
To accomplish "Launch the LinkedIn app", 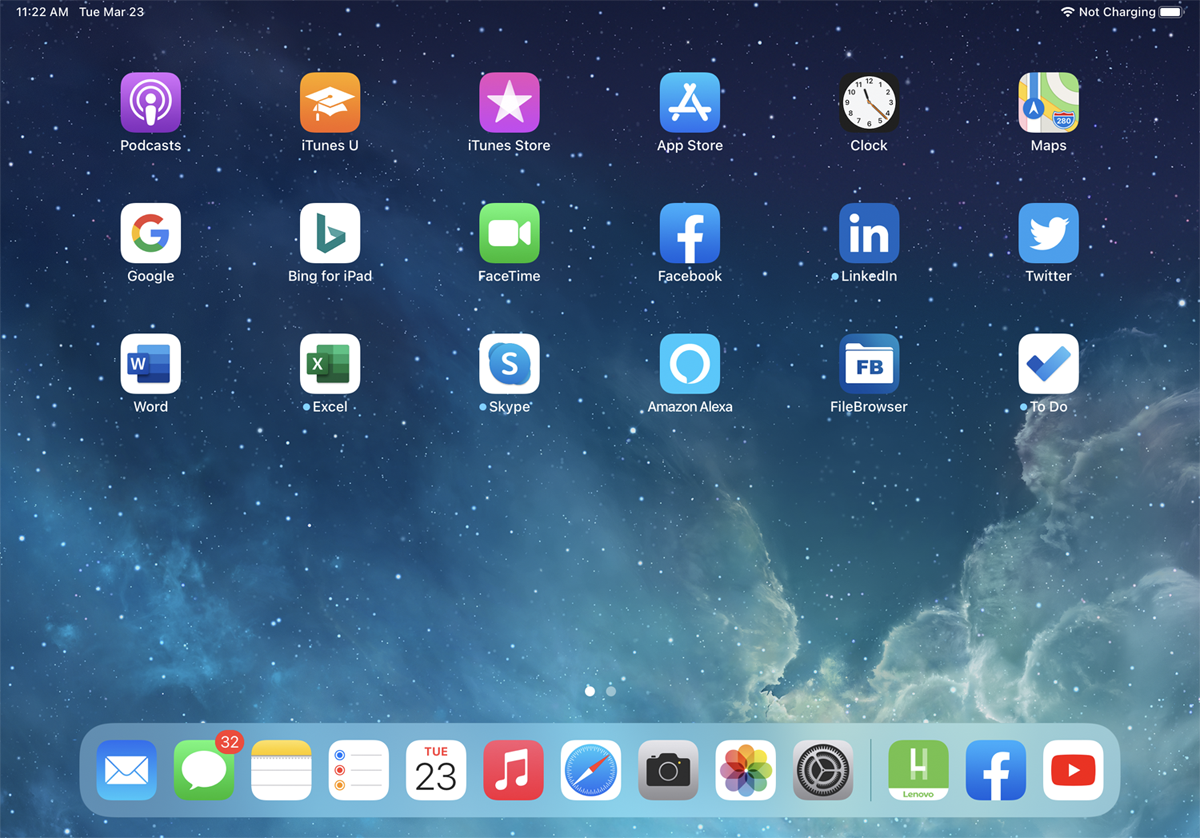I will pyautogui.click(x=869, y=233).
